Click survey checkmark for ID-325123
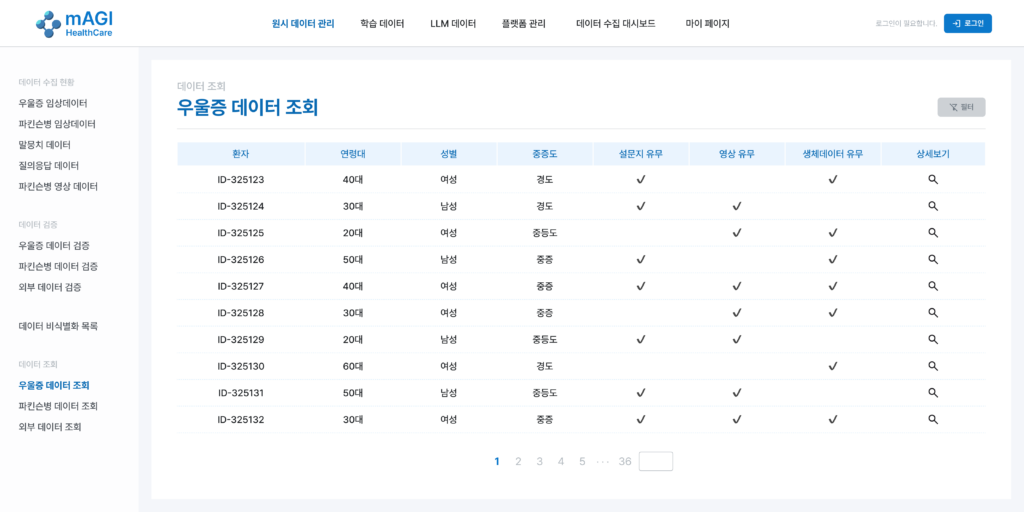The width and height of the screenshot is (1024, 512). click(x=641, y=180)
